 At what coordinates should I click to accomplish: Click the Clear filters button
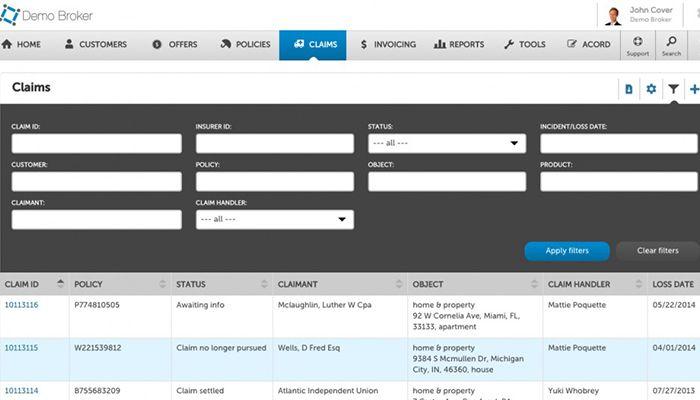tap(658, 251)
